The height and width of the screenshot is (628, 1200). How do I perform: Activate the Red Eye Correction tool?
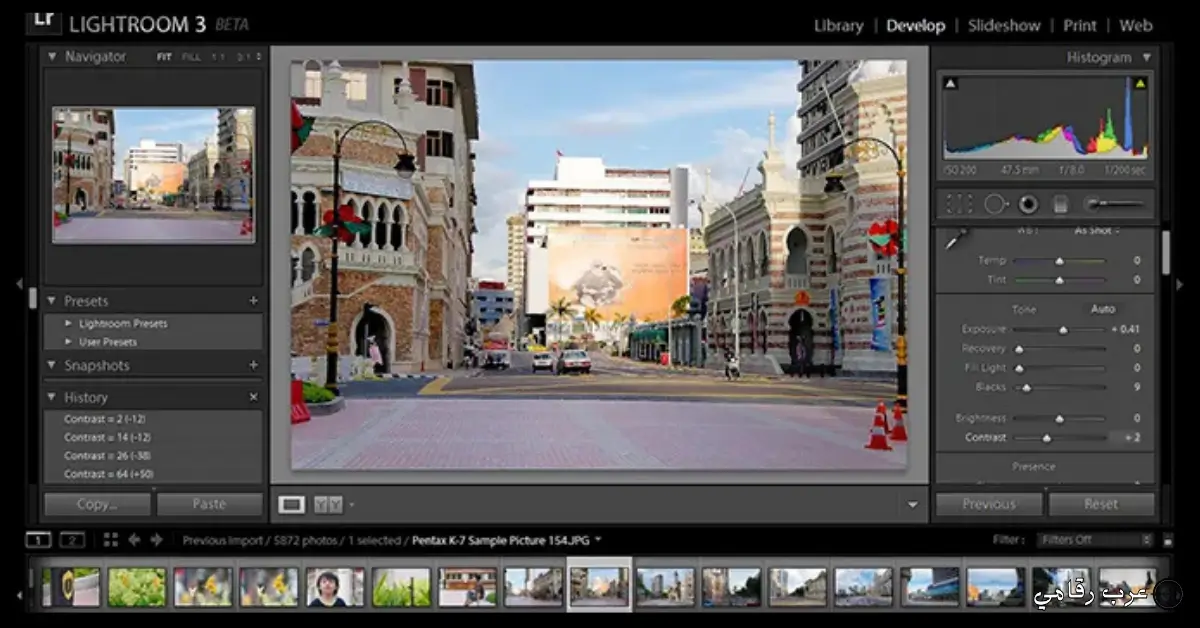click(1028, 204)
